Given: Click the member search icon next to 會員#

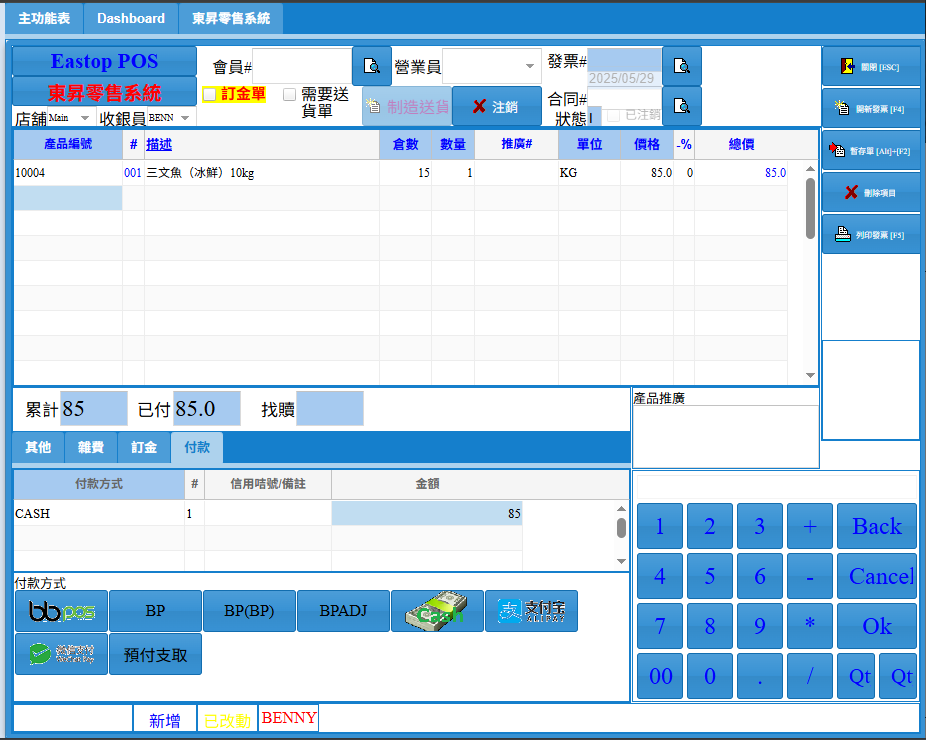Looking at the screenshot, I should coord(372,66).
